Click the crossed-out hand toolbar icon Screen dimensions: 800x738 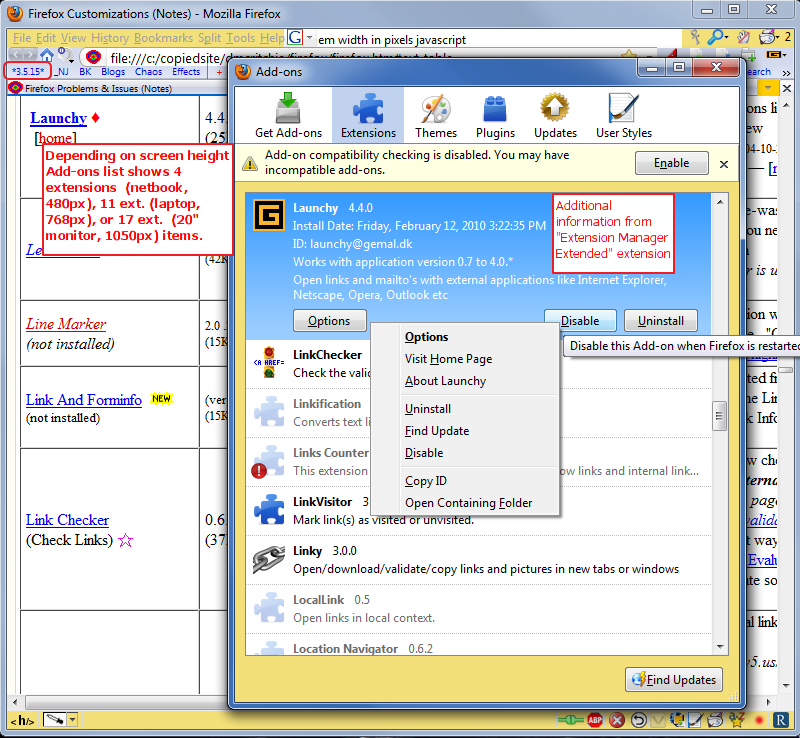[743, 37]
